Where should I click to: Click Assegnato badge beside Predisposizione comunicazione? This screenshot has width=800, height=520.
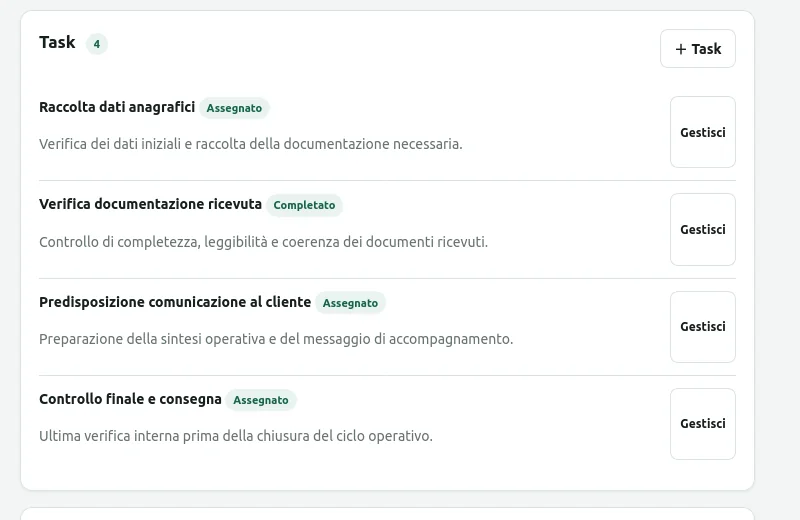click(x=350, y=303)
